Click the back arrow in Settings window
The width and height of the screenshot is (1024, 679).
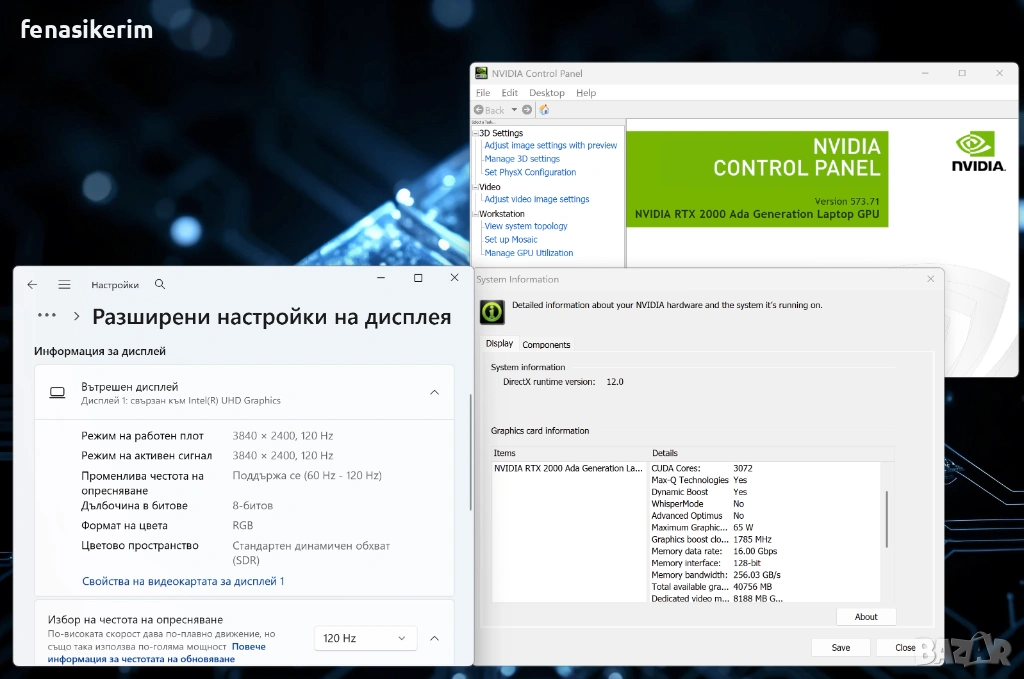click(32, 285)
